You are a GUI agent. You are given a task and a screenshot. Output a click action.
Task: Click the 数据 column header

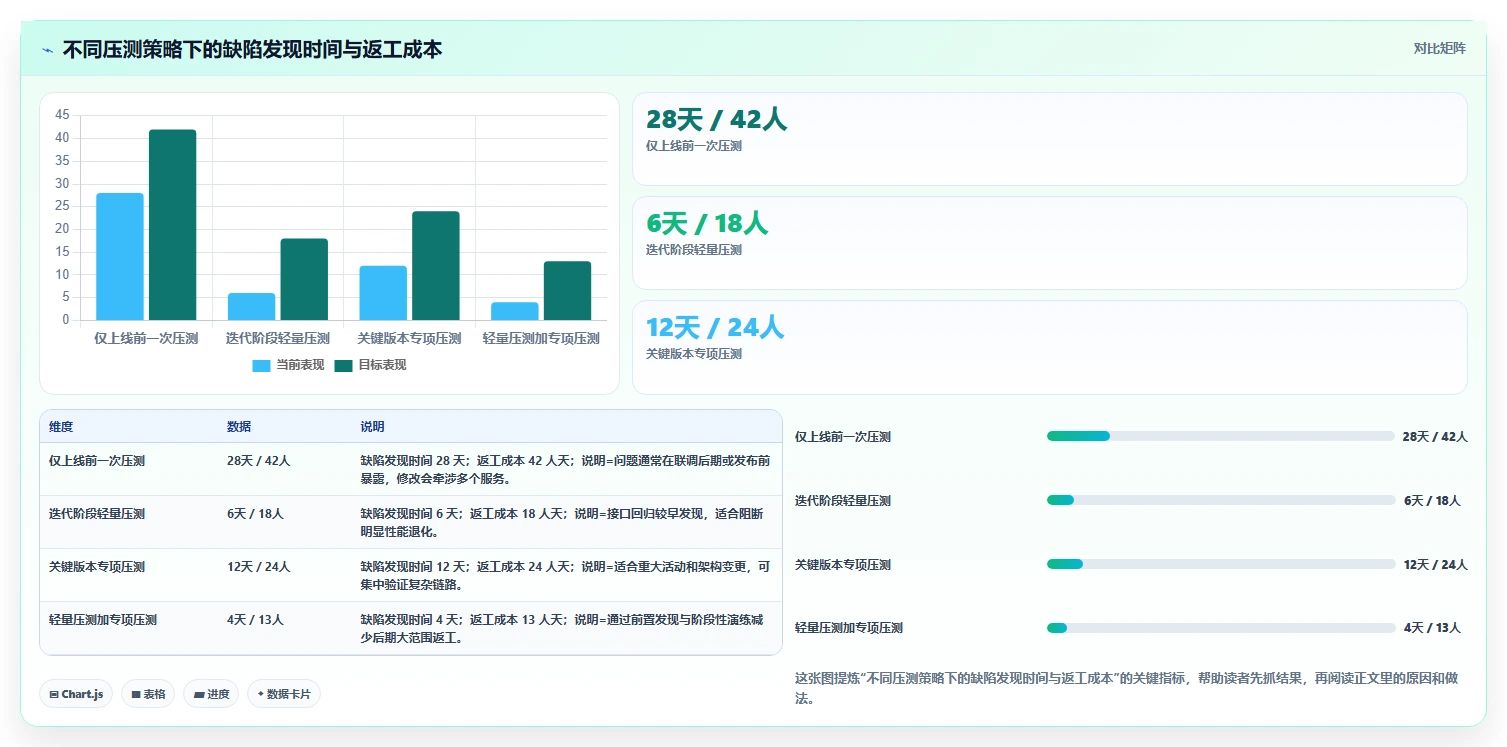coord(239,427)
